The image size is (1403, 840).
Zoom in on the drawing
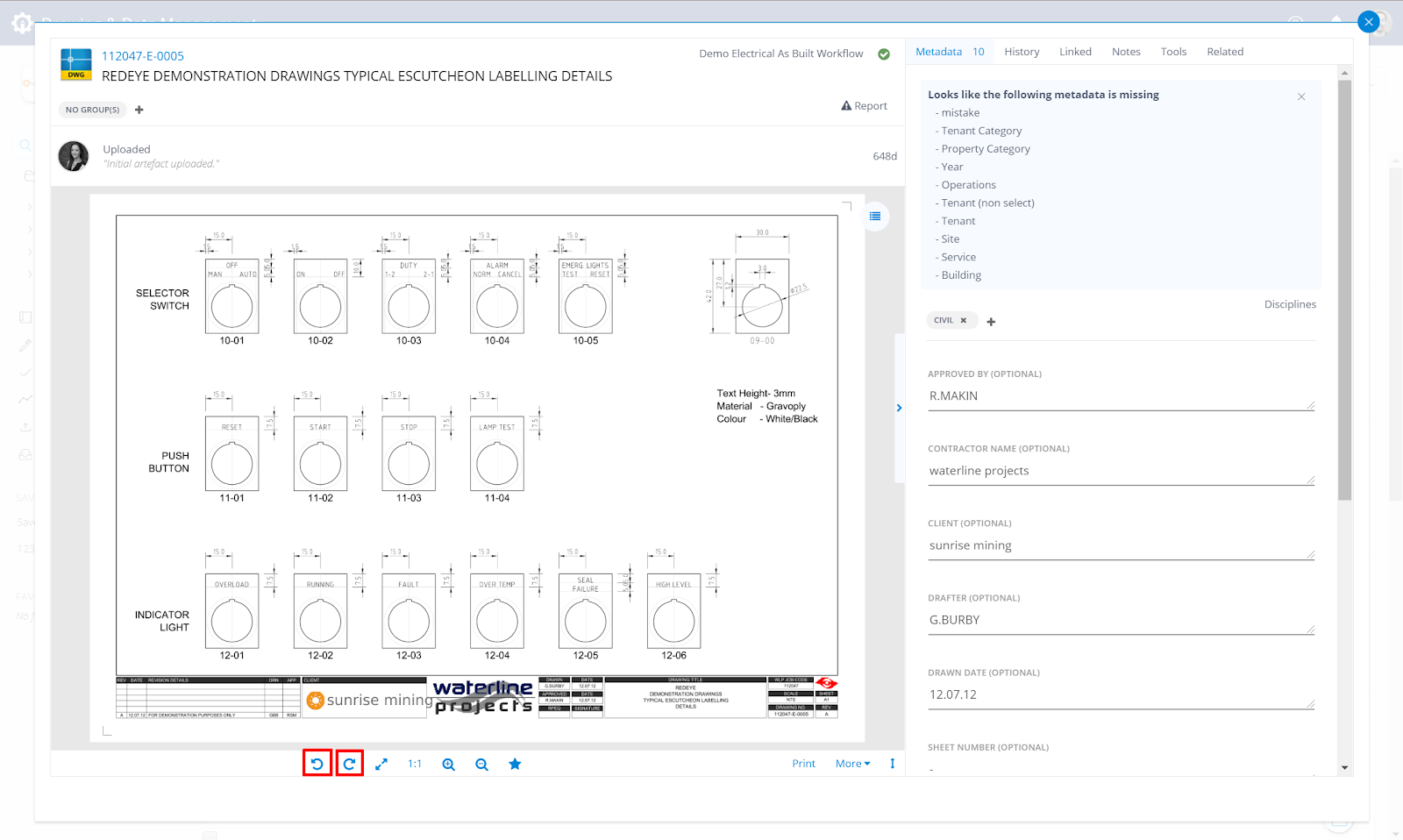(x=448, y=765)
